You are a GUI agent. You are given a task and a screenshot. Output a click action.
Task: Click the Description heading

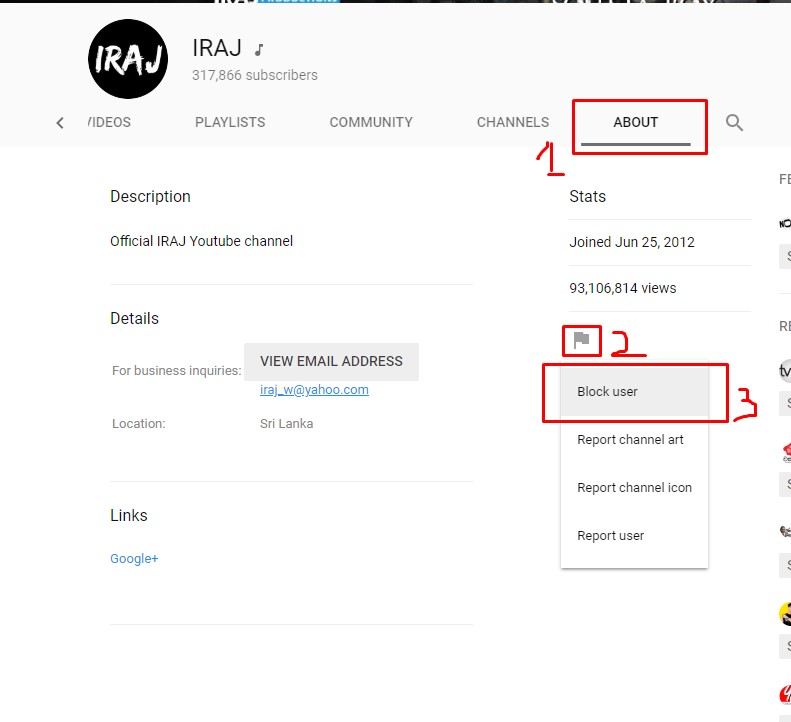point(150,196)
